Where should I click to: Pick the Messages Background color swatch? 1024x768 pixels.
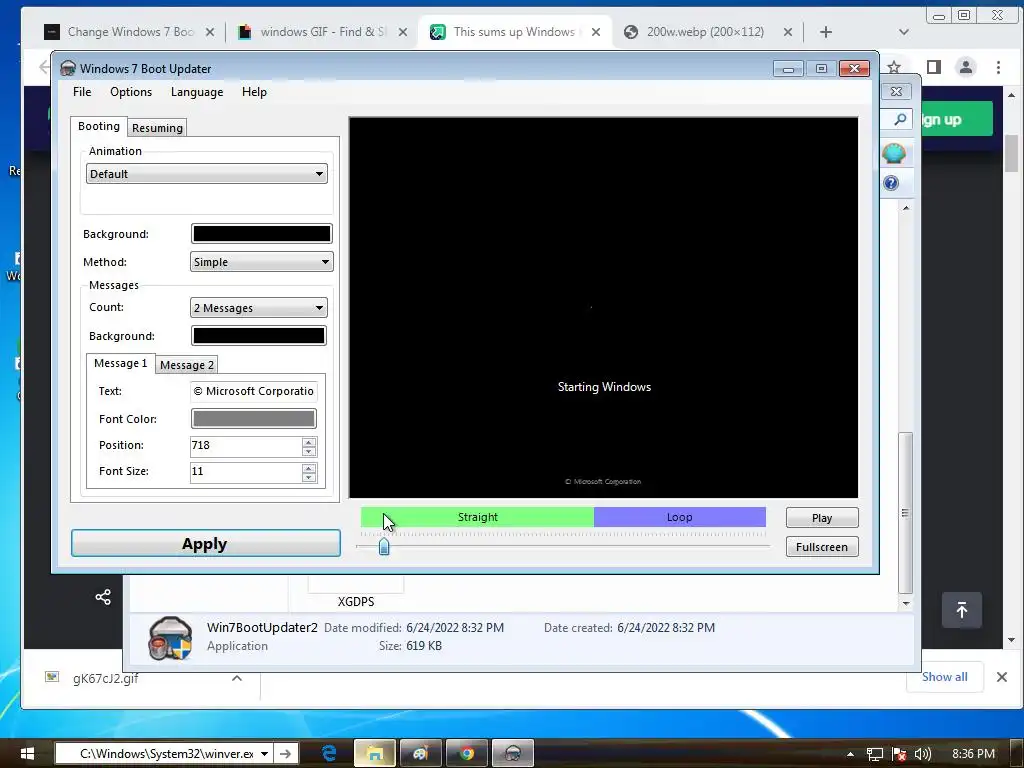259,336
